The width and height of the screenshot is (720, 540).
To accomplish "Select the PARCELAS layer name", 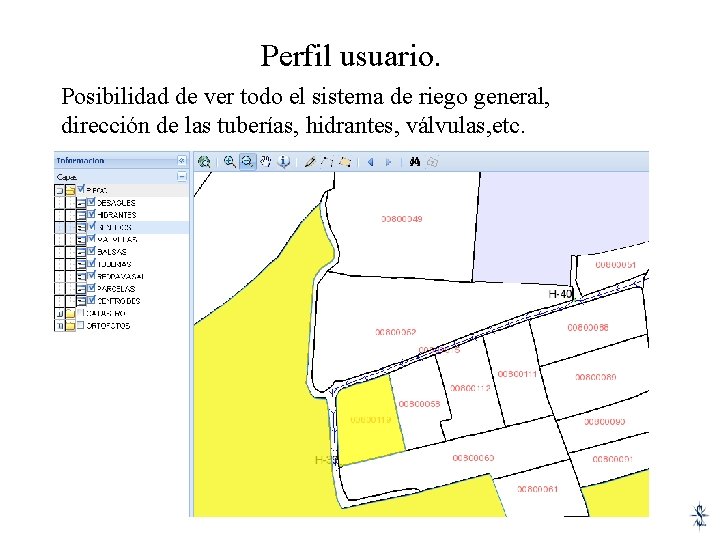I will coord(116,289).
